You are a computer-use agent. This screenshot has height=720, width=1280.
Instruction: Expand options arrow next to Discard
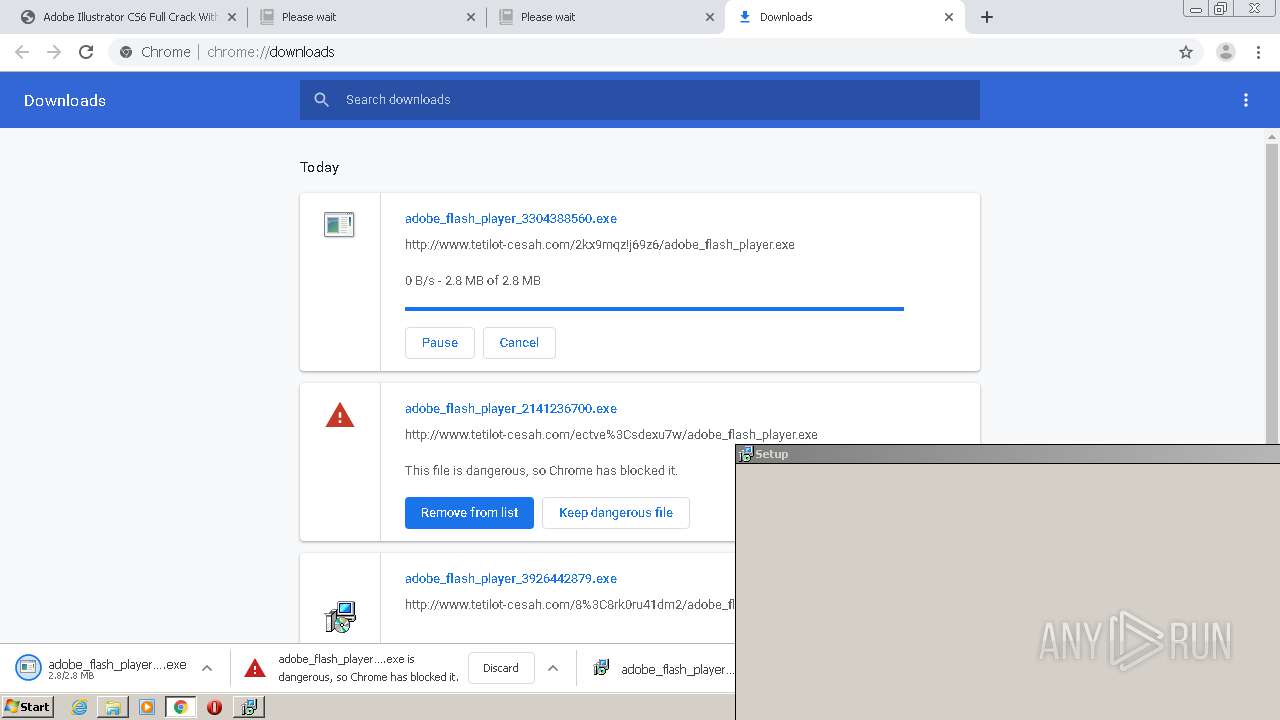(553, 668)
